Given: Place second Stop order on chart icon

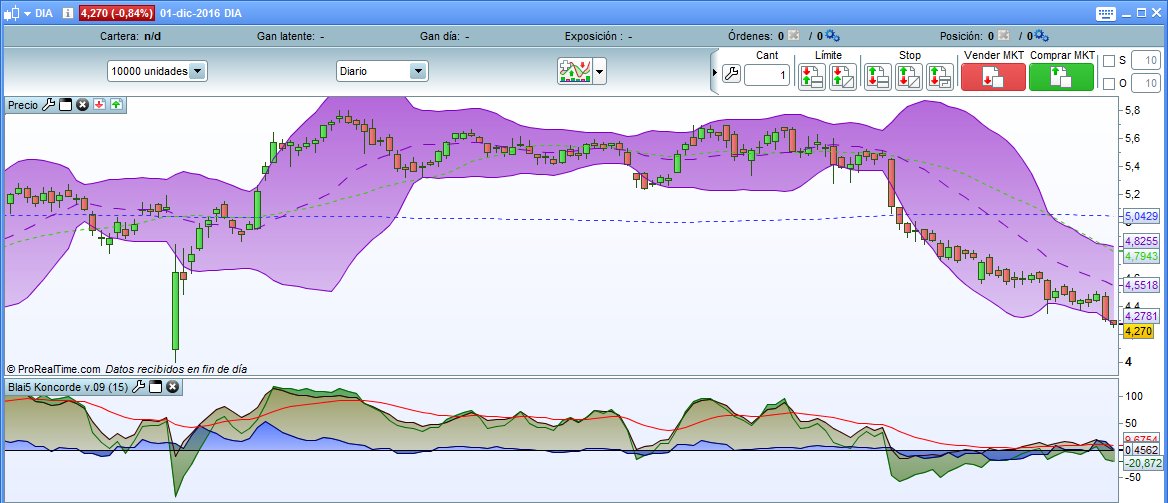Looking at the screenshot, I should tap(909, 77).
